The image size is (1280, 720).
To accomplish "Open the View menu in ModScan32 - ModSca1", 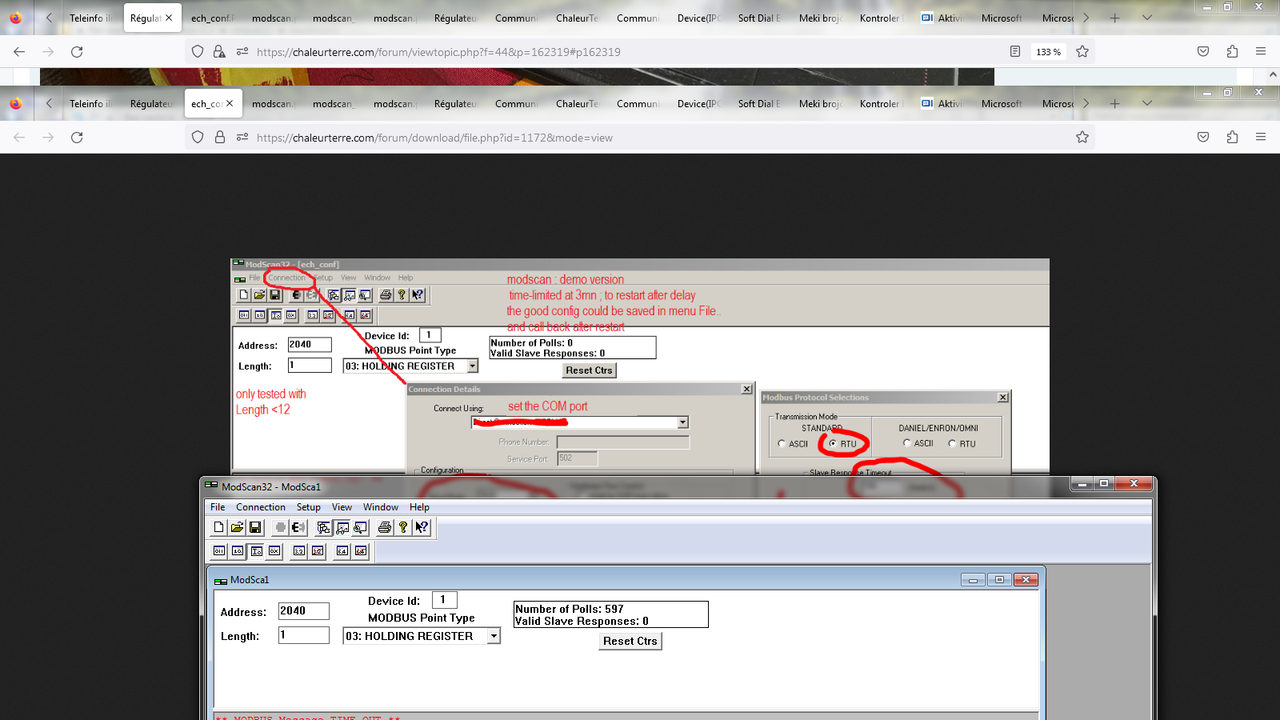I will click(342, 507).
